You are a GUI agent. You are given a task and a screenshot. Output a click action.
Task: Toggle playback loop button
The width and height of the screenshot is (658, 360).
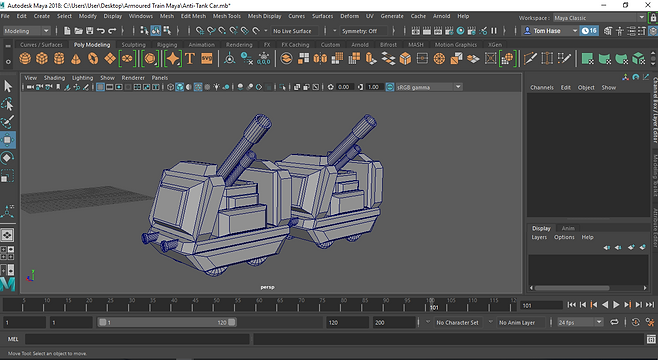point(614,322)
